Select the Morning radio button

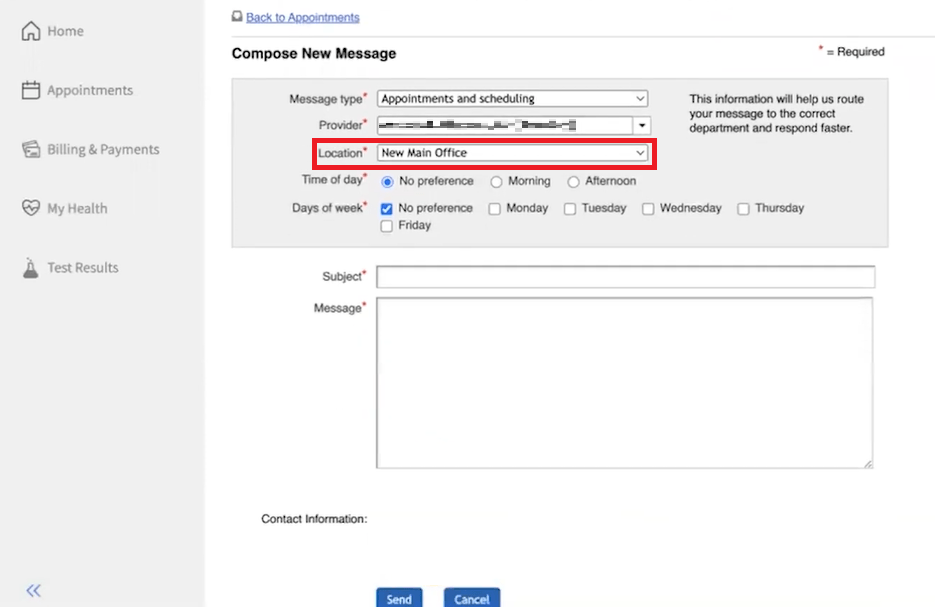(496, 181)
